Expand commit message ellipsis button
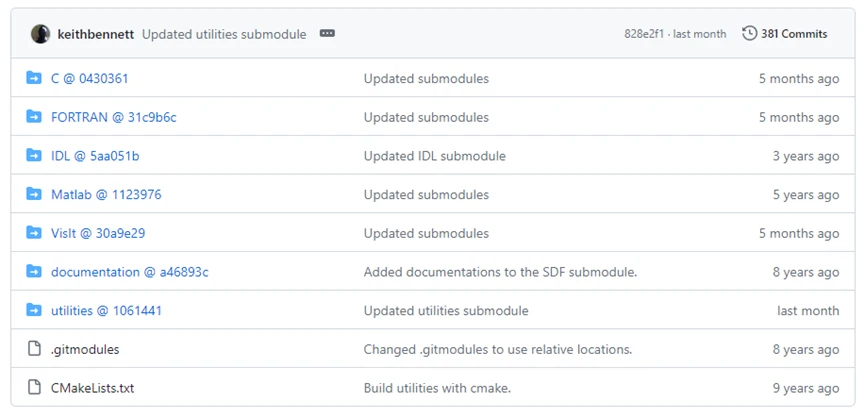 (x=327, y=34)
